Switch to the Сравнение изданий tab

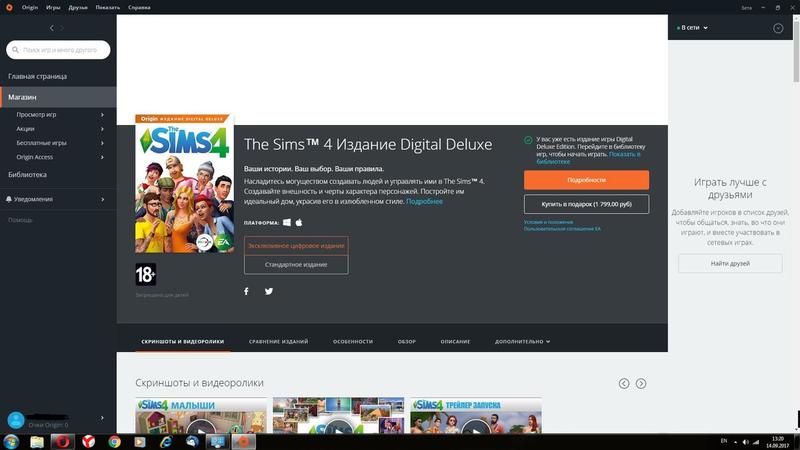[x=279, y=341]
